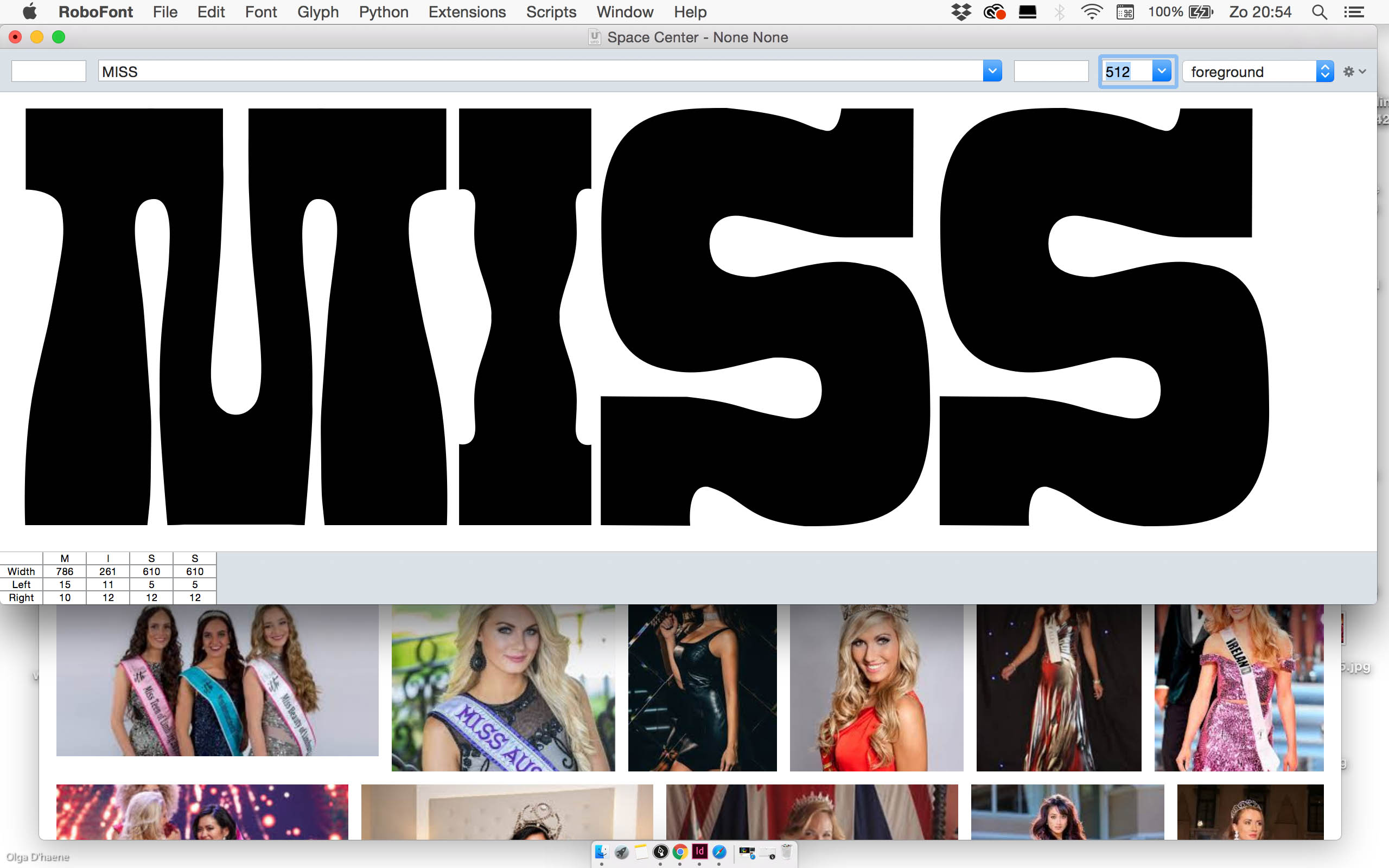
Task: Open the Space Center gear options menu
Action: click(1354, 72)
